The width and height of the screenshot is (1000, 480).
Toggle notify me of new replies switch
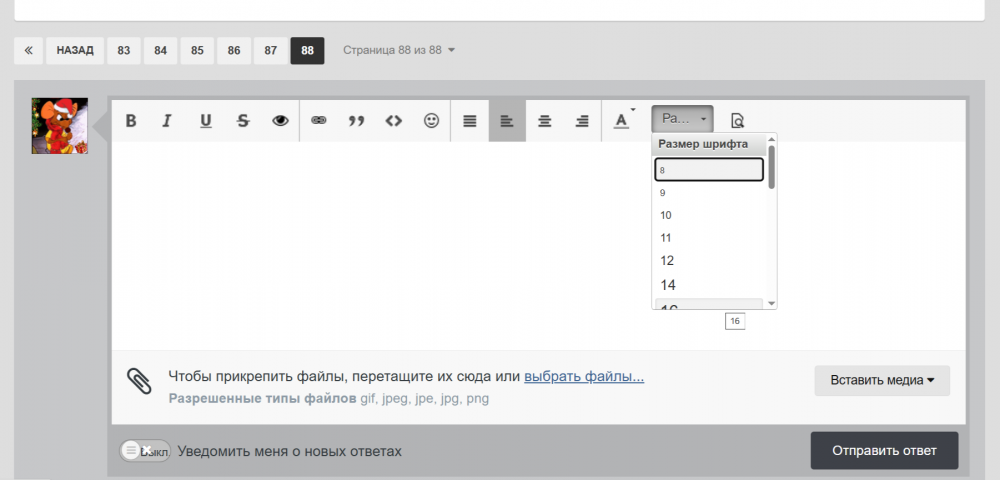[x=145, y=451]
